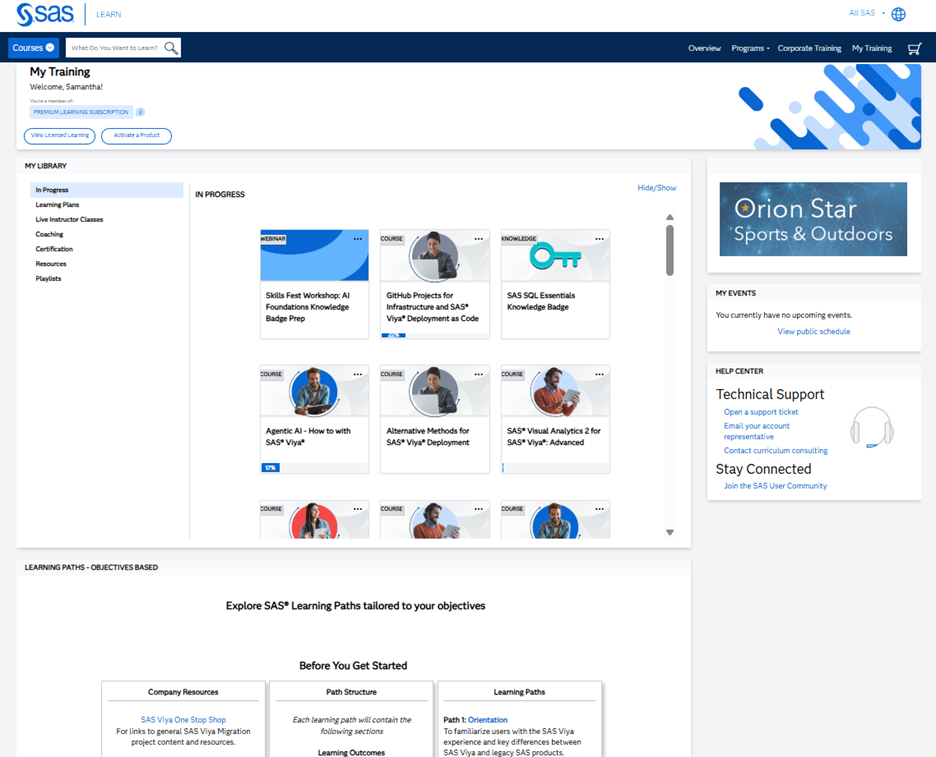Open the Courses dropdown
The height and width of the screenshot is (757, 936).
click(33, 48)
